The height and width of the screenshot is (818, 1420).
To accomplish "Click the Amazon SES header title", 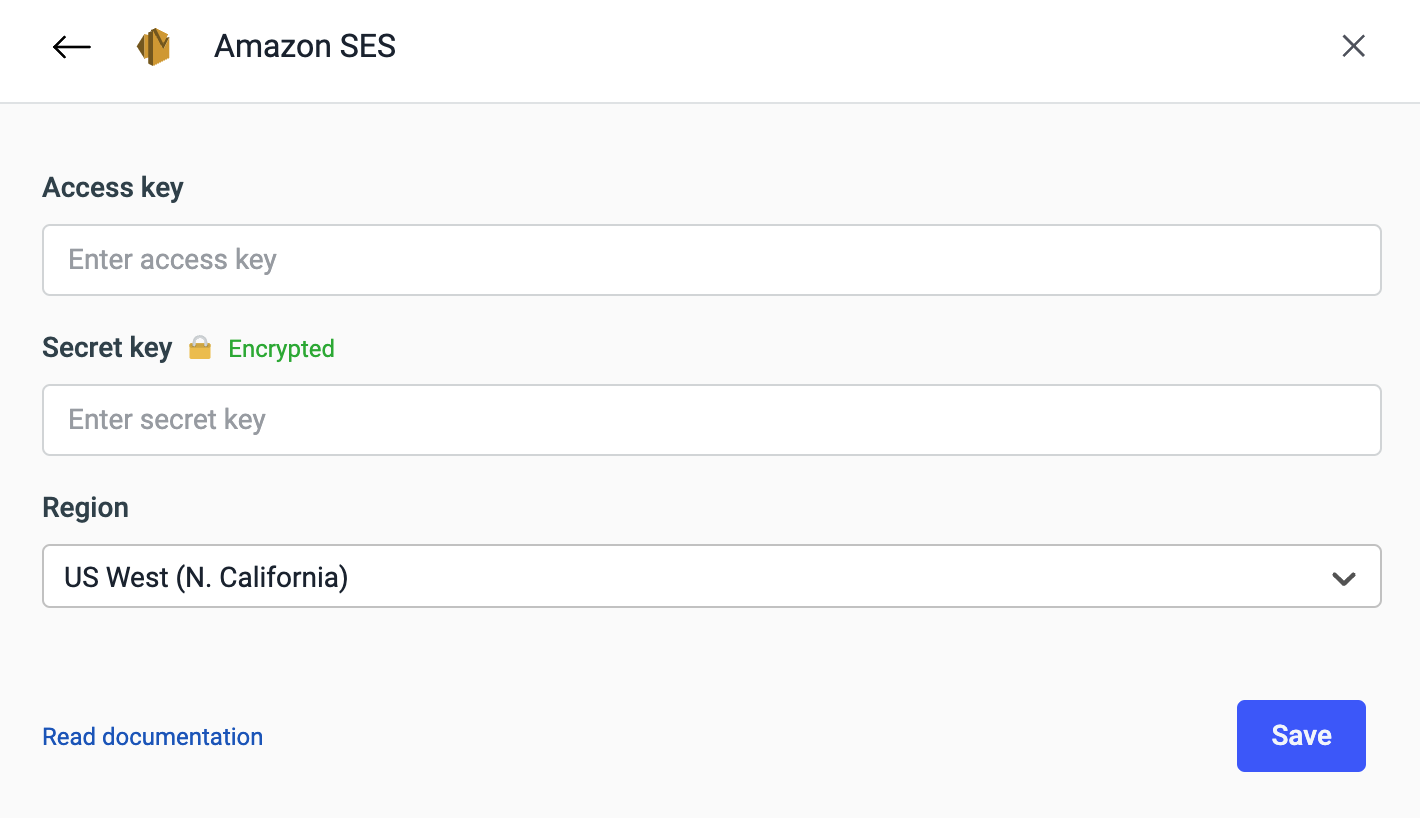I will [305, 46].
